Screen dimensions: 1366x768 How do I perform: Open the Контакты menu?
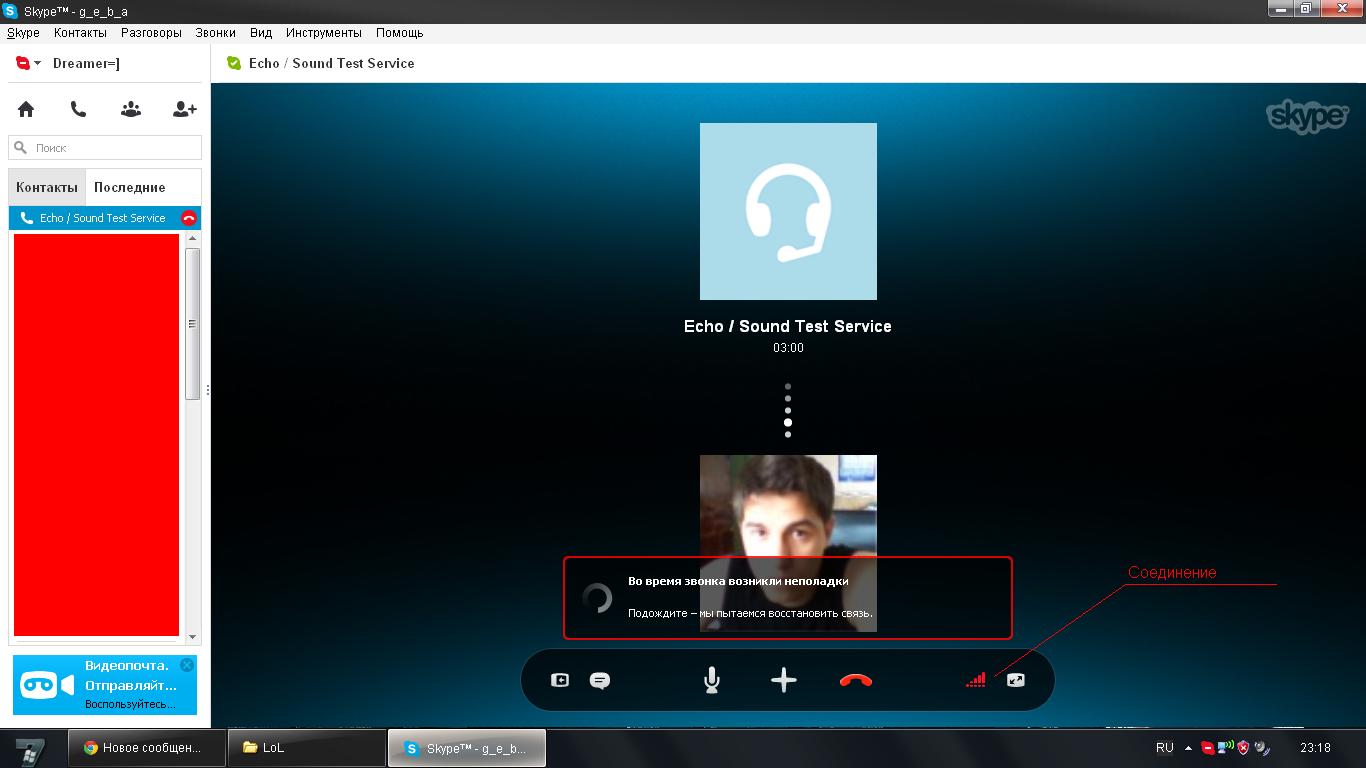(80, 33)
